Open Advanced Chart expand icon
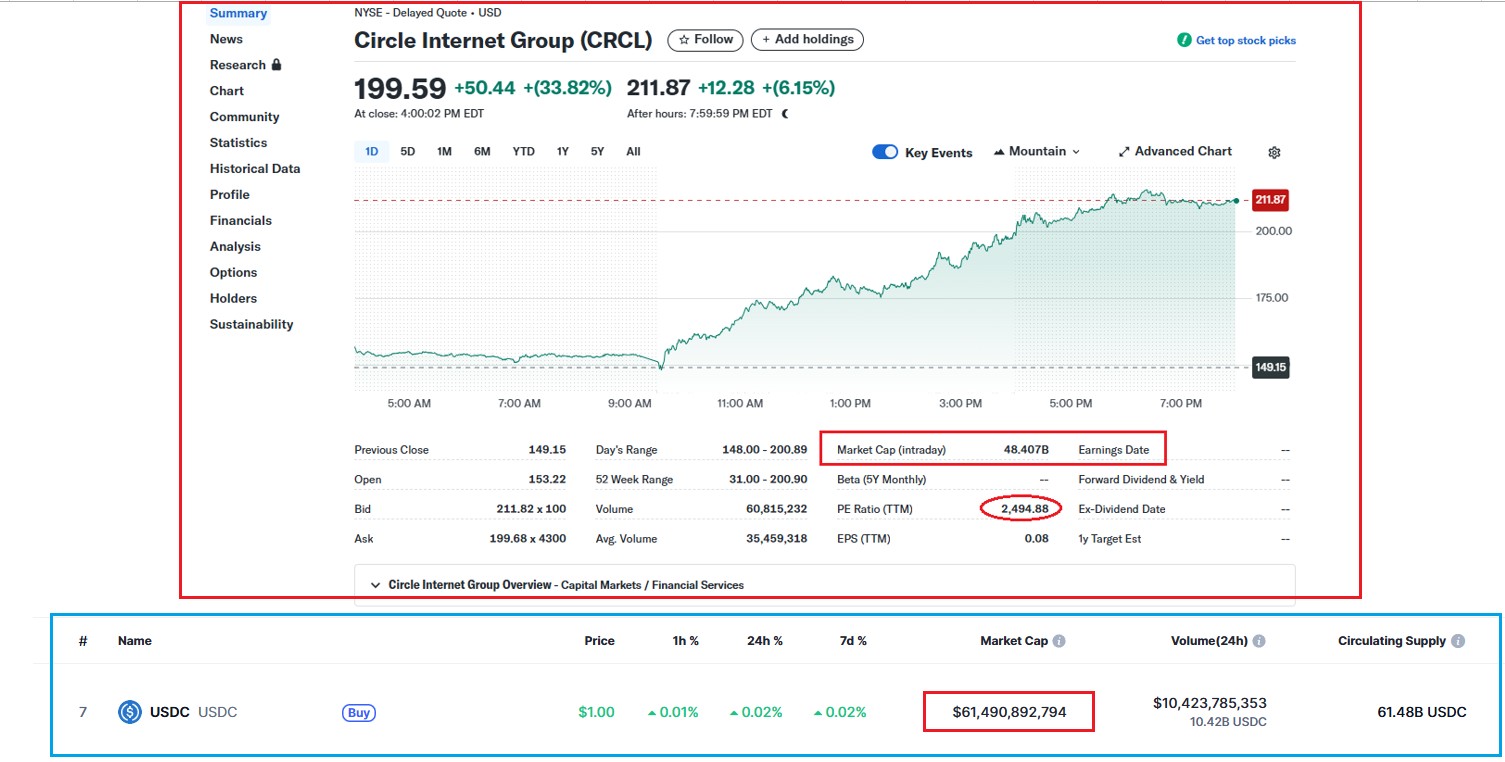 pos(1124,152)
